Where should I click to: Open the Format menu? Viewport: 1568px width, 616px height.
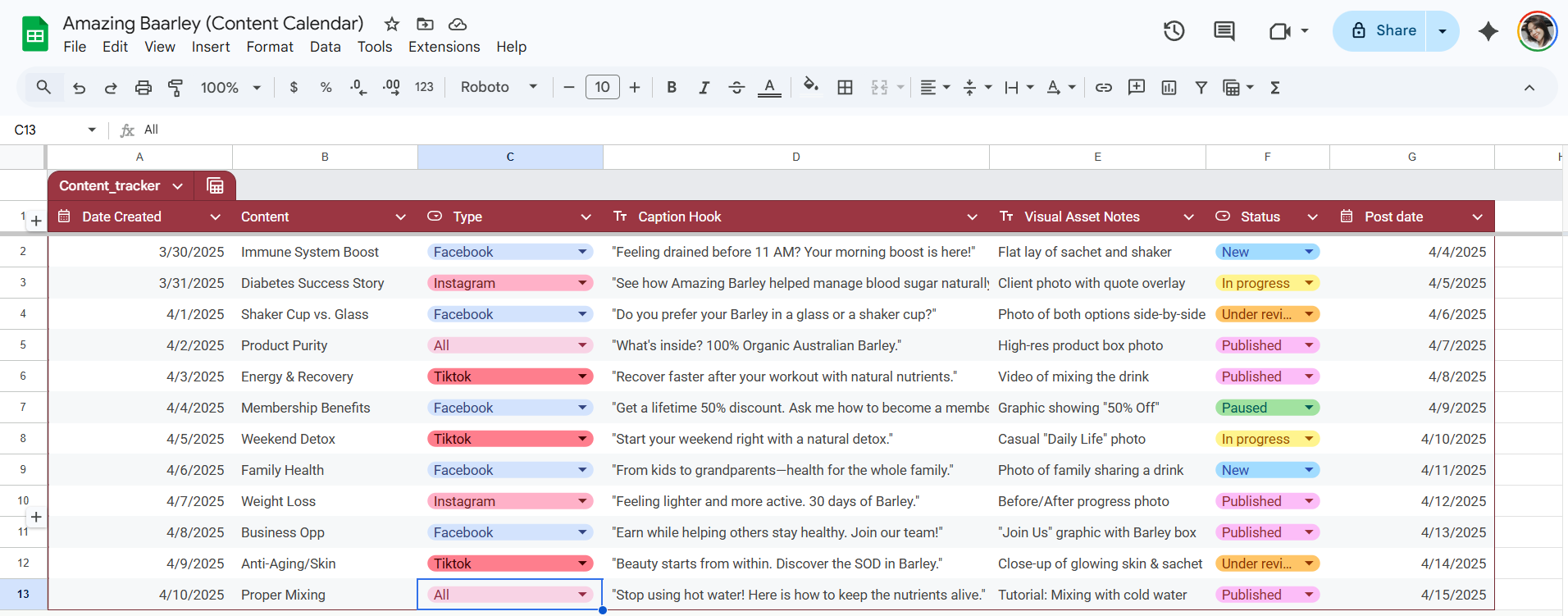pos(270,47)
